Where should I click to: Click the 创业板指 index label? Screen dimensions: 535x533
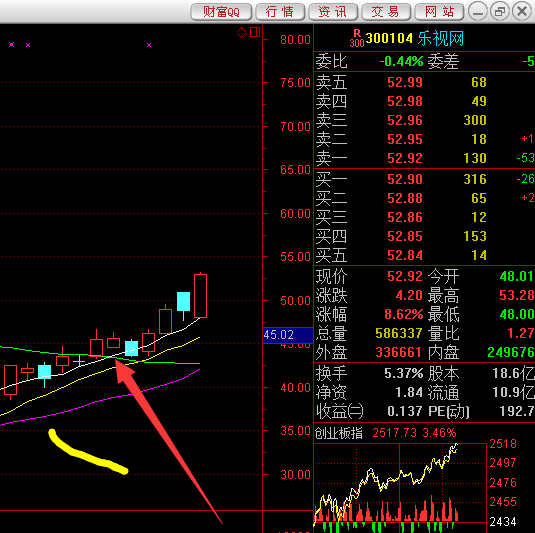click(338, 433)
